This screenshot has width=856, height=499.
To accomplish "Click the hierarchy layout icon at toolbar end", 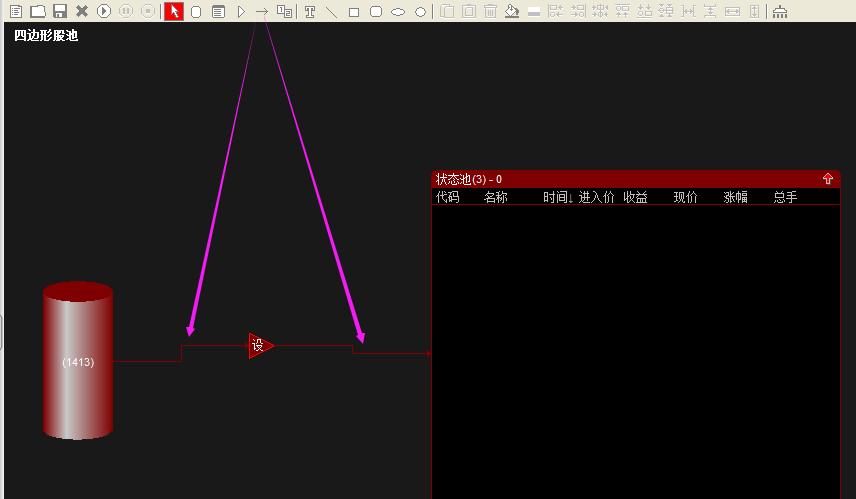I will tap(780, 11).
